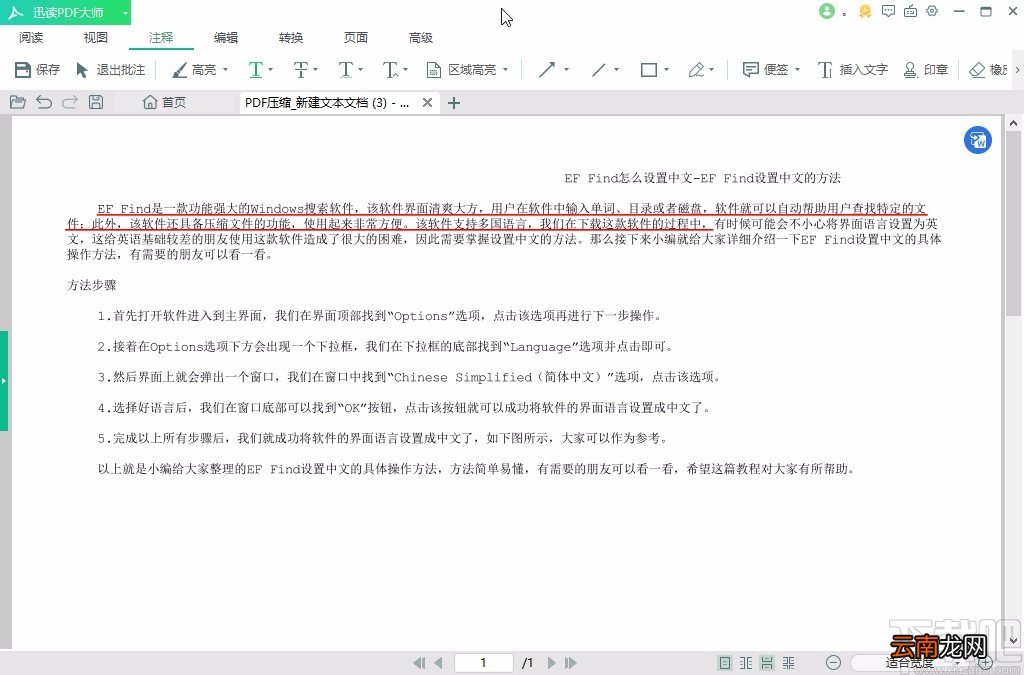Viewport: 1024px width, 675px height.
Task: Select the pencil freehand tool
Action: 696,69
